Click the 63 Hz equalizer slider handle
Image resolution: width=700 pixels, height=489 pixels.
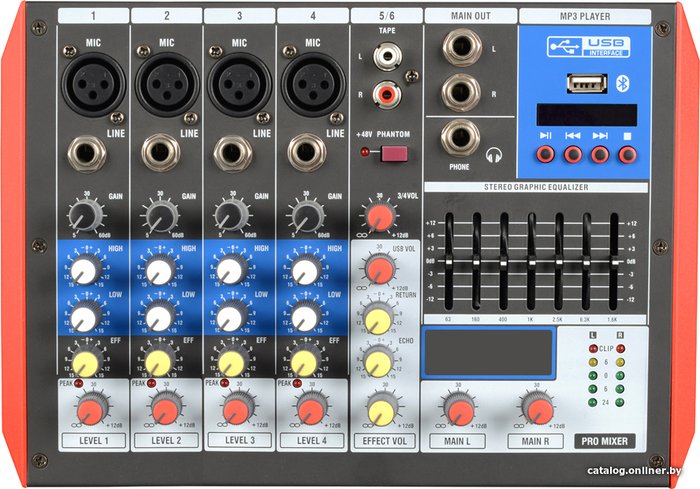449,262
